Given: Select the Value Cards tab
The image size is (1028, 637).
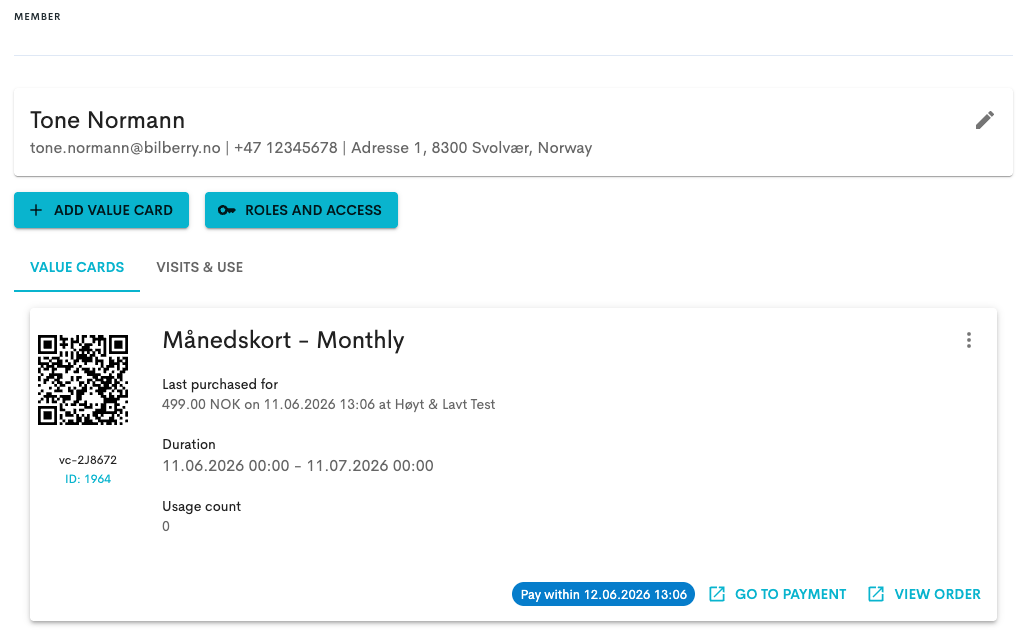Looking at the screenshot, I should [x=77, y=267].
